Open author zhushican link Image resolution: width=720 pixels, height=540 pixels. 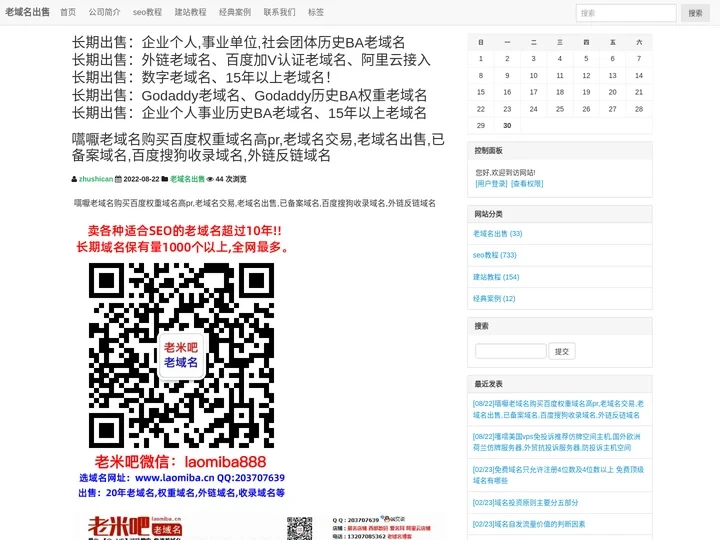96,179
